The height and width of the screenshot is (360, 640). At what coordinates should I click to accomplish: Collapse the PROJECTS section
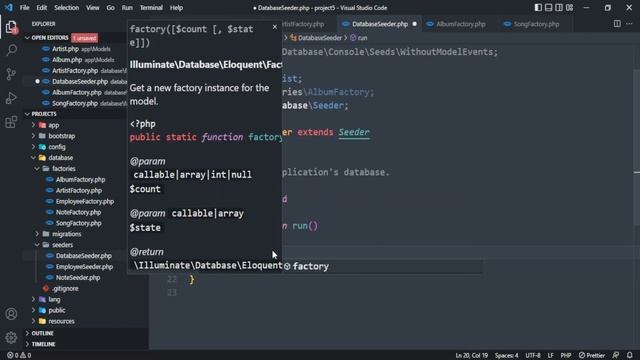click(44, 114)
